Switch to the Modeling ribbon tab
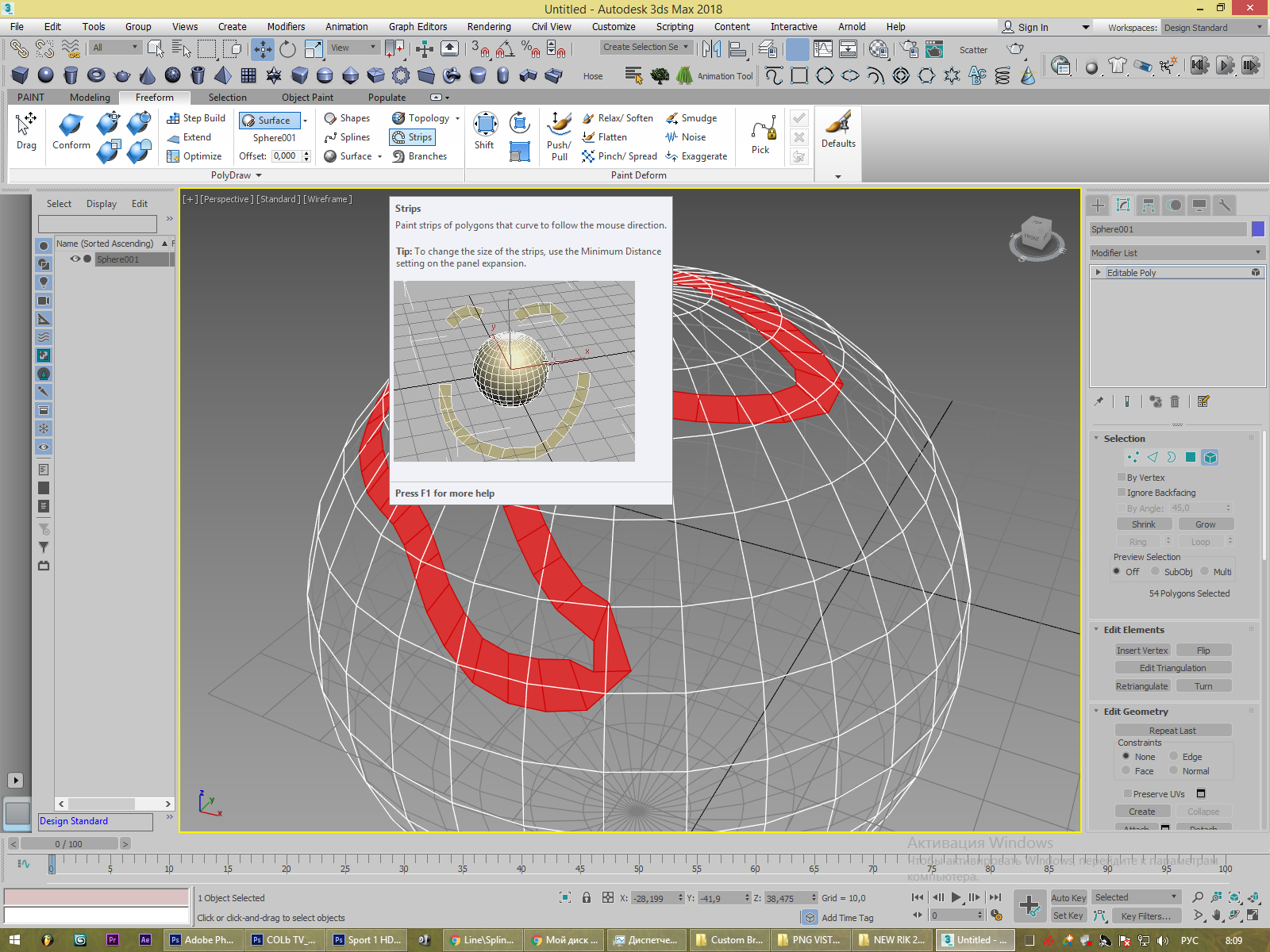Screen dimensions: 1270x952 click(x=90, y=98)
